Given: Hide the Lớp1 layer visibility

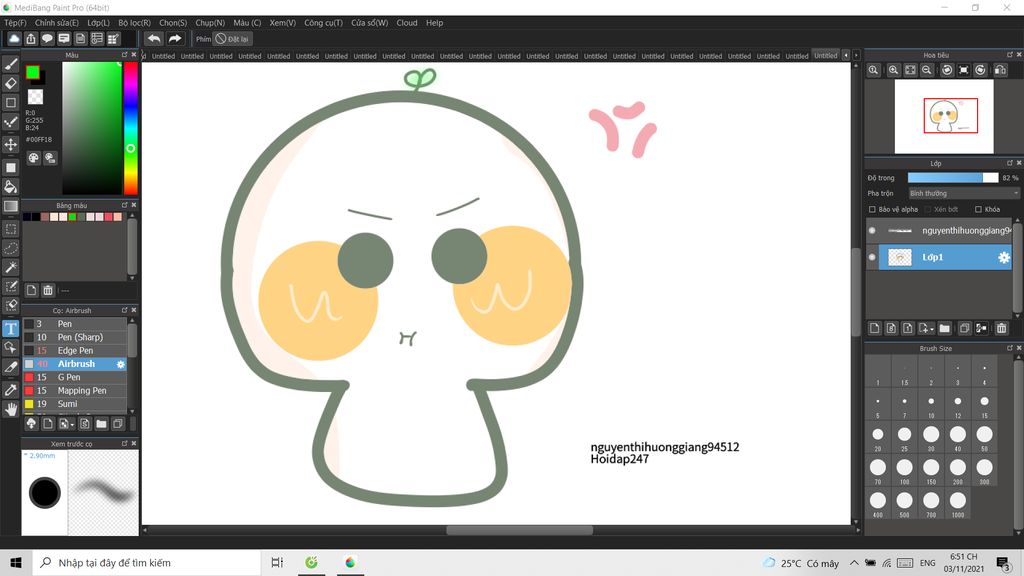Looking at the screenshot, I should click(x=872, y=257).
